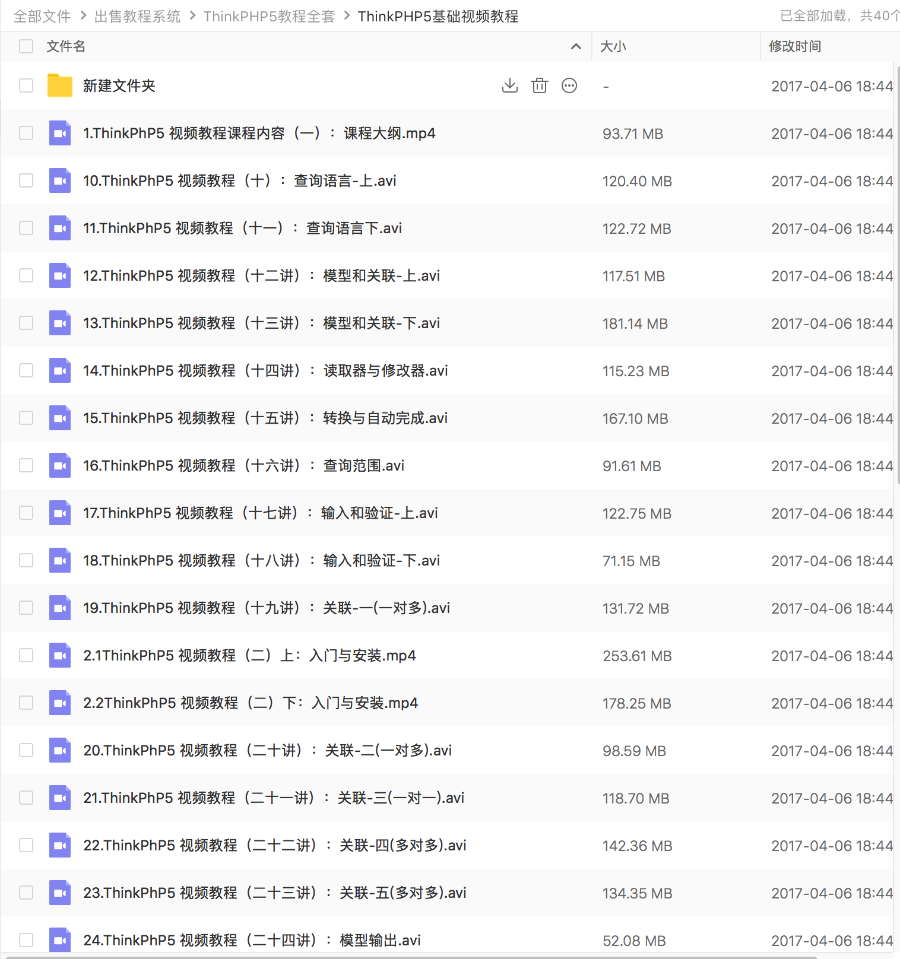Select checkbox of 2.2ThinkPhP5 入门与安装.mp4
This screenshot has height=959, width=900.
click(x=26, y=703)
